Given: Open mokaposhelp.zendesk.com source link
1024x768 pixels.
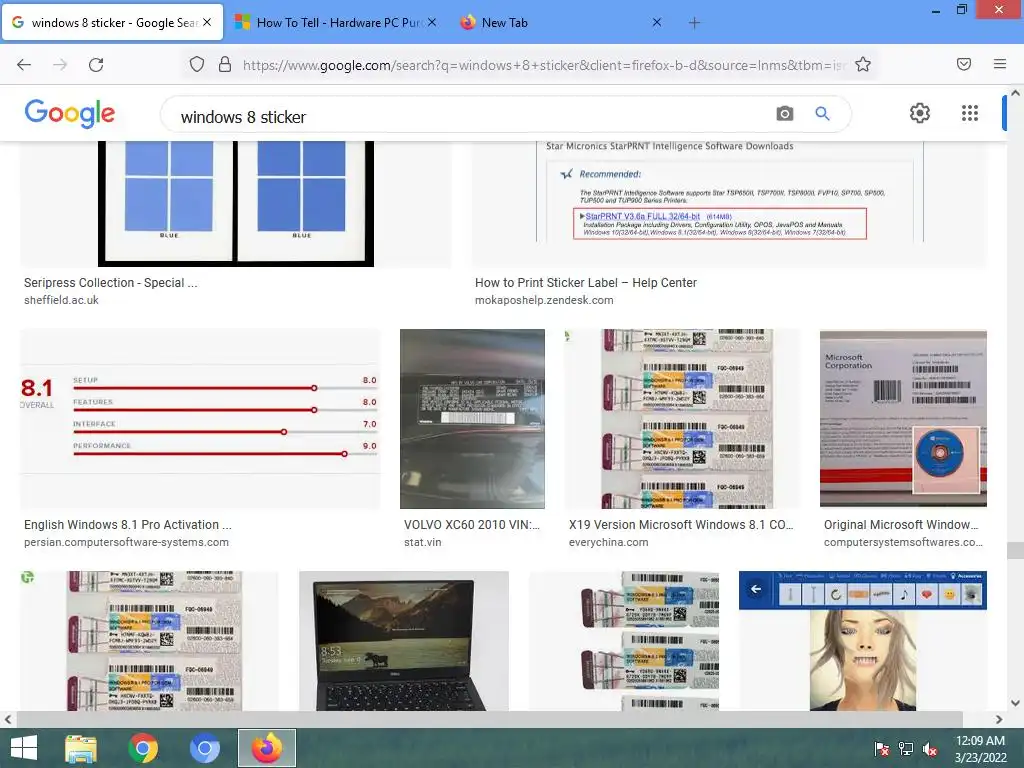Looking at the screenshot, I should tap(544, 300).
